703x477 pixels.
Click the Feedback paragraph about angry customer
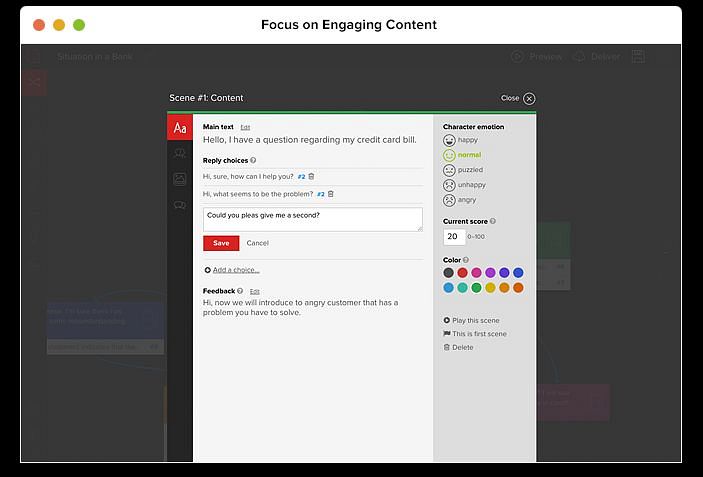[300, 308]
